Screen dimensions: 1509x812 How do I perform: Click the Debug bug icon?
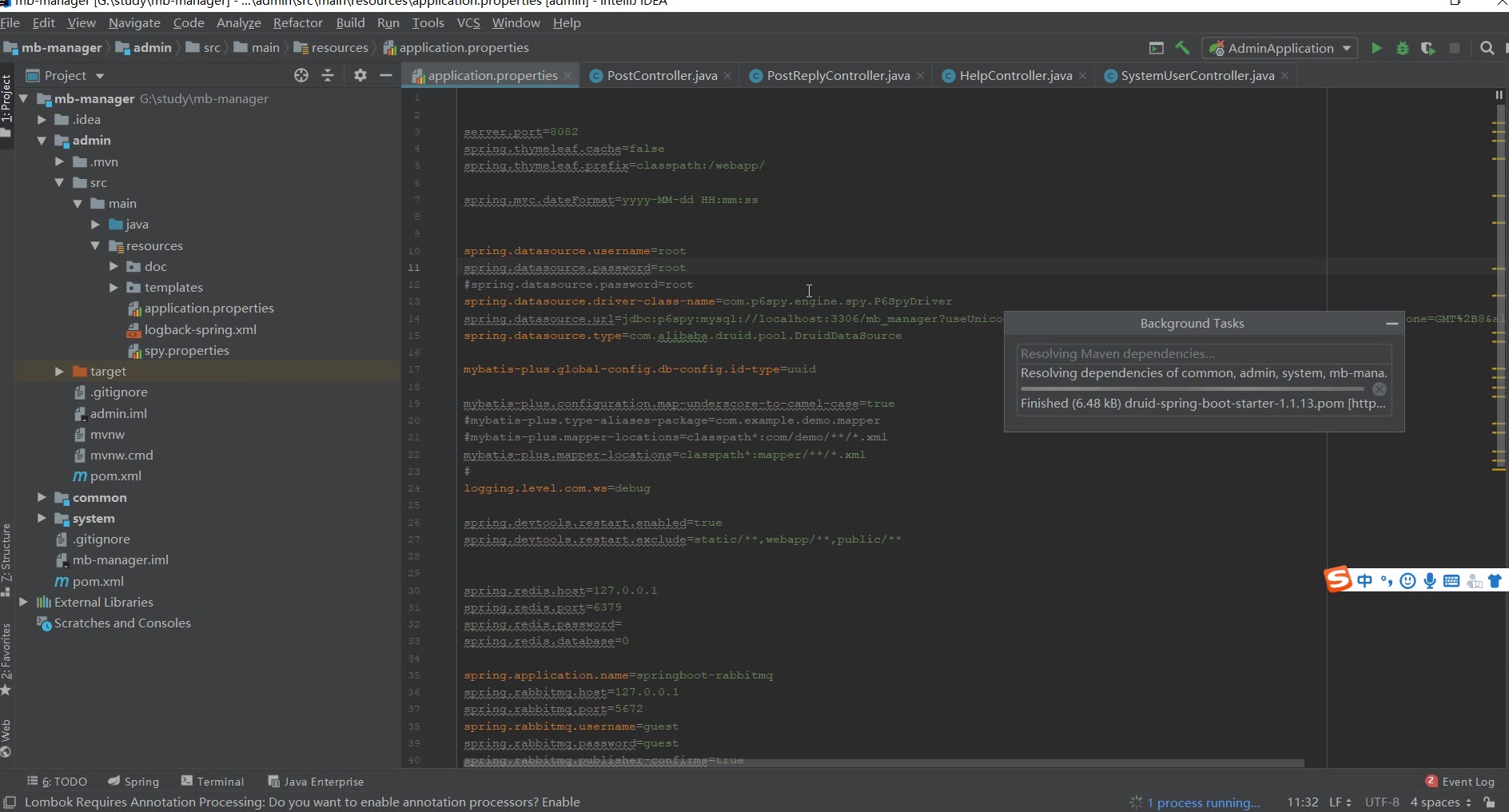[1402, 48]
